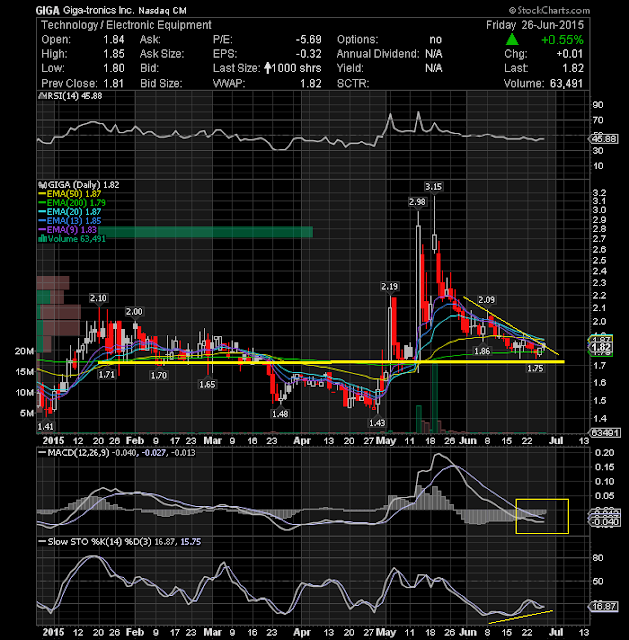This screenshot has height=640, width=629.
Task: Click the Annual Dividend N/A value
Action: click(433, 54)
